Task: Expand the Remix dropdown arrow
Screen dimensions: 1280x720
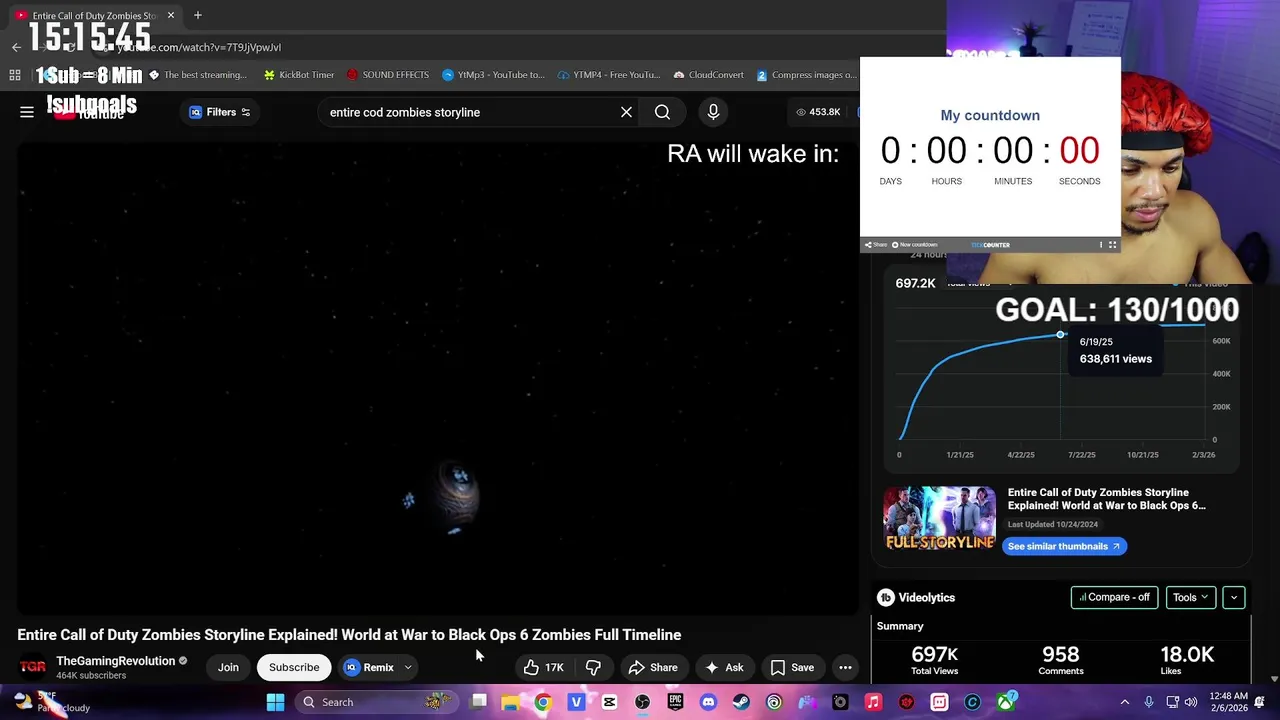Action: [x=408, y=667]
